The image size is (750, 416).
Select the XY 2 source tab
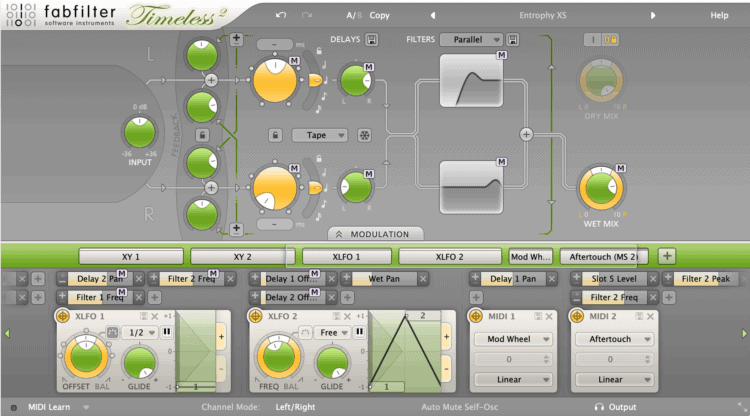(243, 257)
